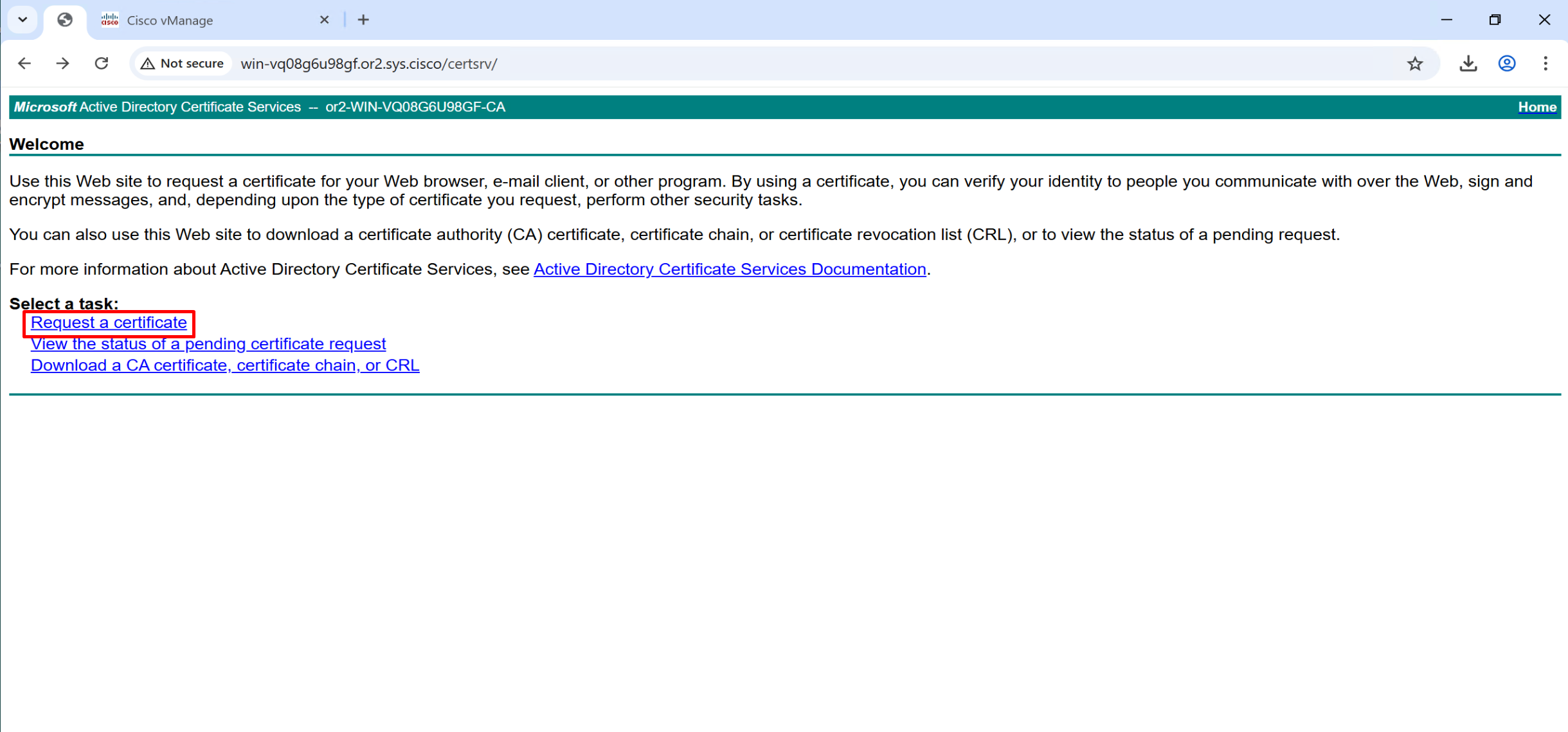Viewport: 1568px width, 732px height.
Task: Reload the certsrv page
Action: pyautogui.click(x=102, y=63)
